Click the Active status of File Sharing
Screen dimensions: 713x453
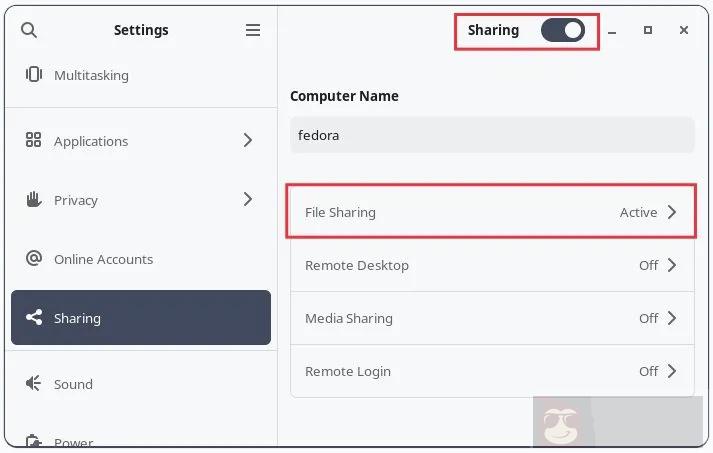(x=638, y=212)
